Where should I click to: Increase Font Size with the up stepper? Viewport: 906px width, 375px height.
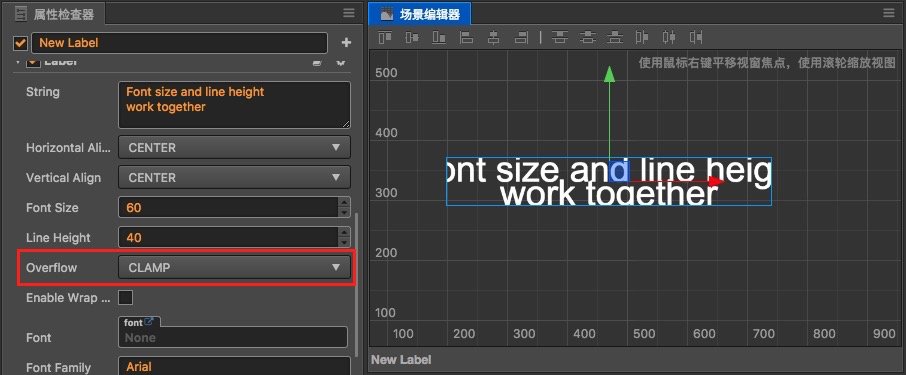pyautogui.click(x=344, y=202)
